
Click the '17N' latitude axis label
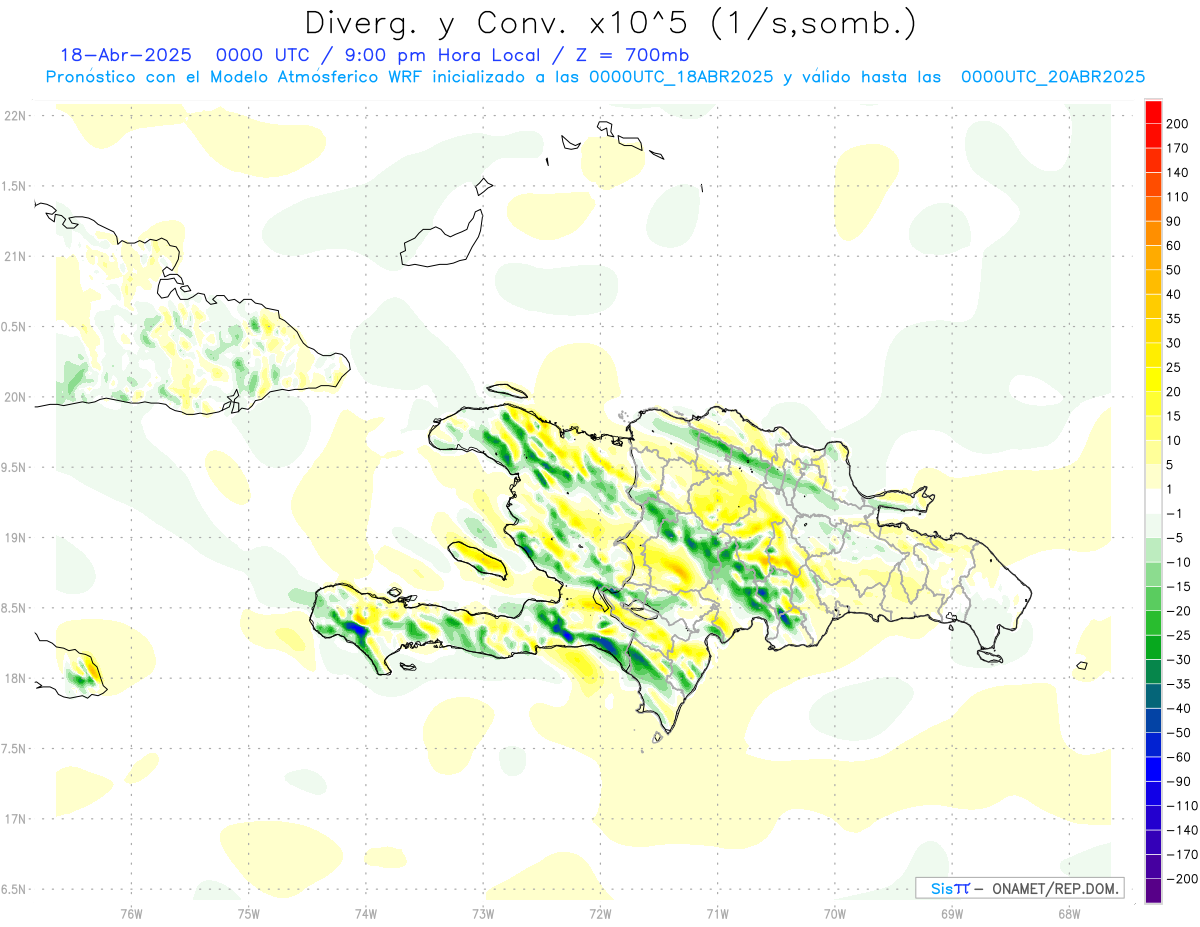click(15, 819)
